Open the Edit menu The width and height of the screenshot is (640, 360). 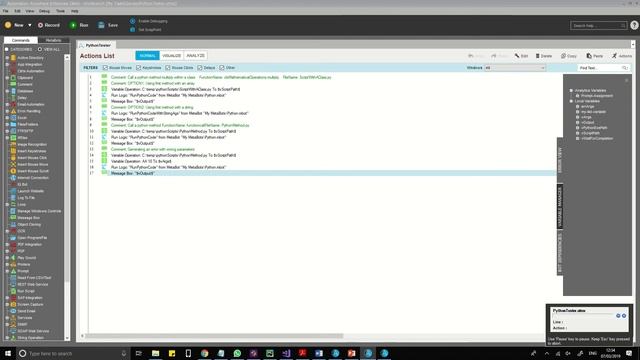[x=17, y=11]
